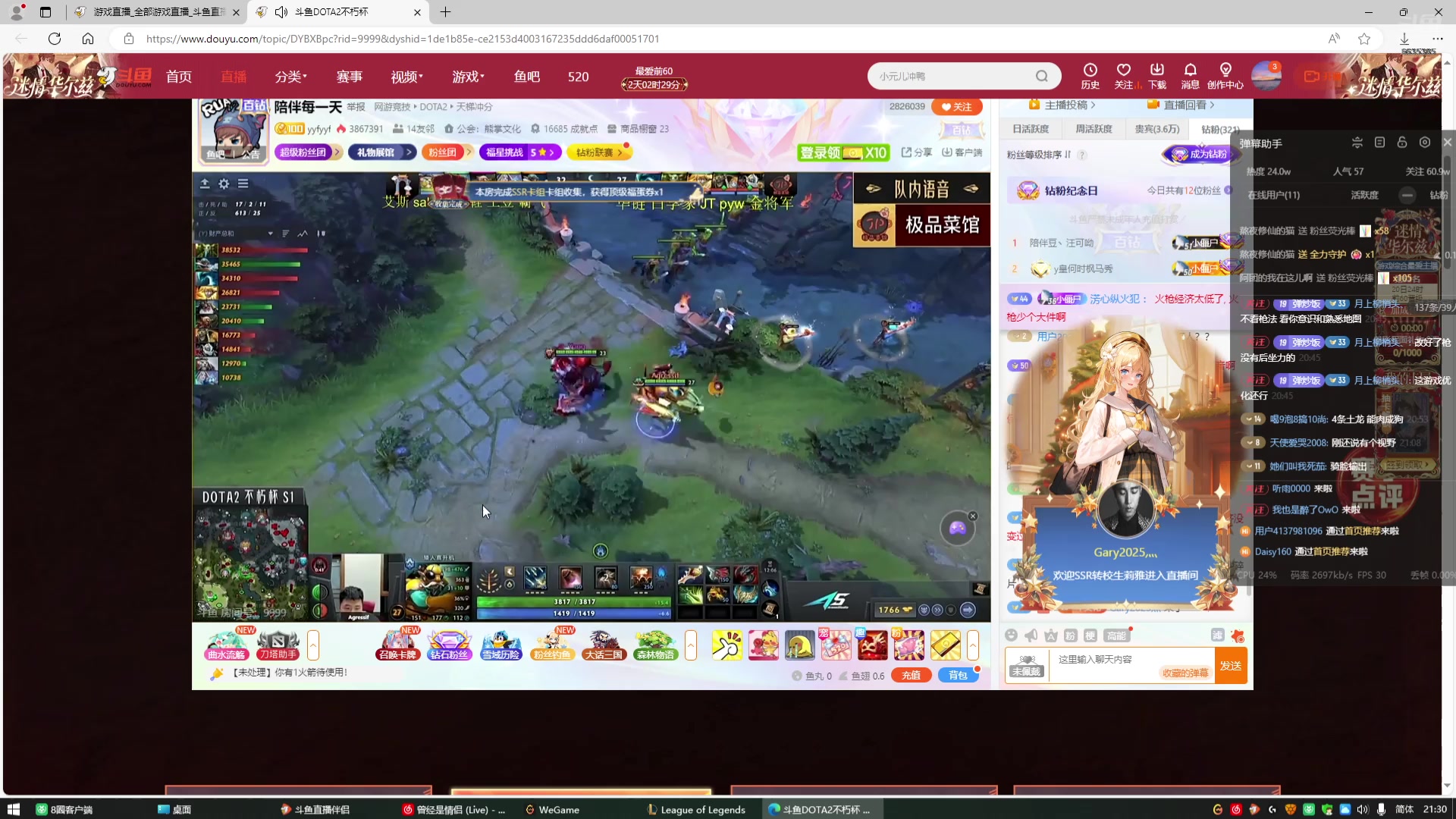Open 创作中心 lightbulb icon
1456x819 pixels.
pyautogui.click(x=1225, y=76)
